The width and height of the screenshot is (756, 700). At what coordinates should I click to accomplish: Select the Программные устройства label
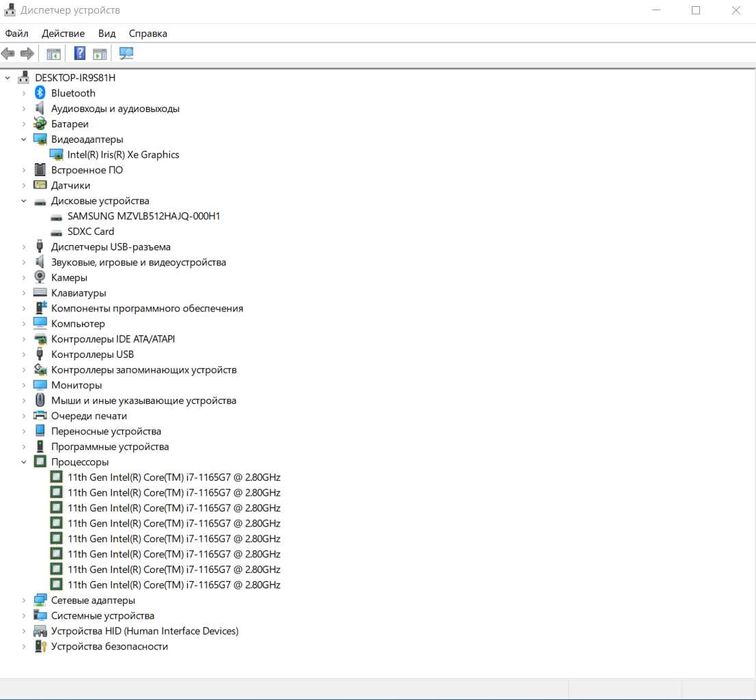[x=110, y=446]
